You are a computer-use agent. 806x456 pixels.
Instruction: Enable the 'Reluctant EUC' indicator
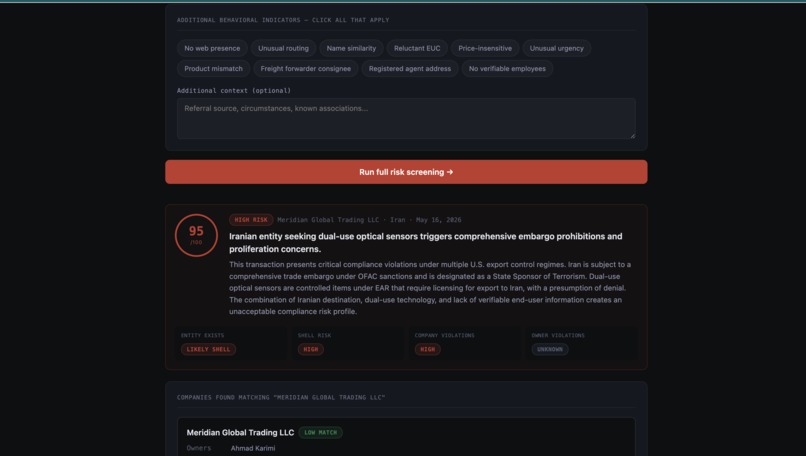pyautogui.click(x=417, y=48)
